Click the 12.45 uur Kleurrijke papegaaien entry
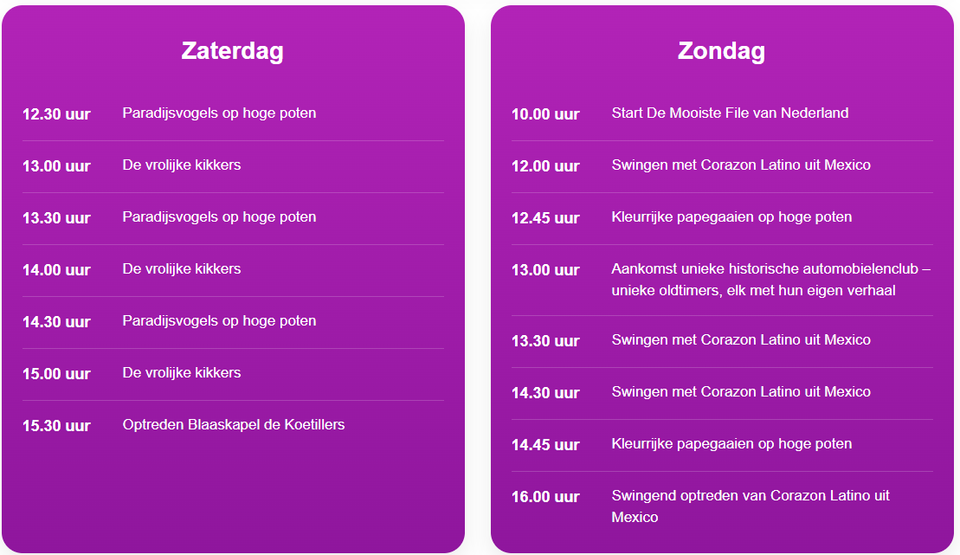Image resolution: width=960 pixels, height=555 pixels. [x=732, y=217]
